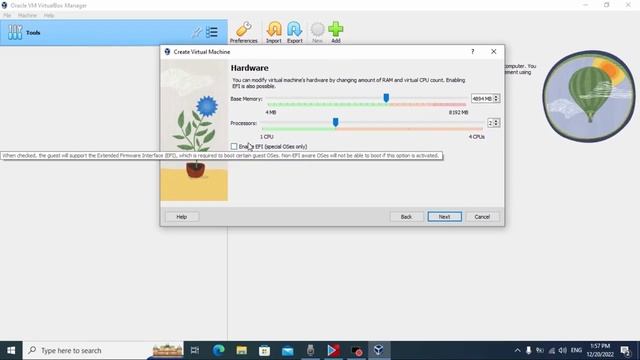The height and width of the screenshot is (360, 640).
Task: Open Task View from the taskbar
Action: click(x=195, y=350)
